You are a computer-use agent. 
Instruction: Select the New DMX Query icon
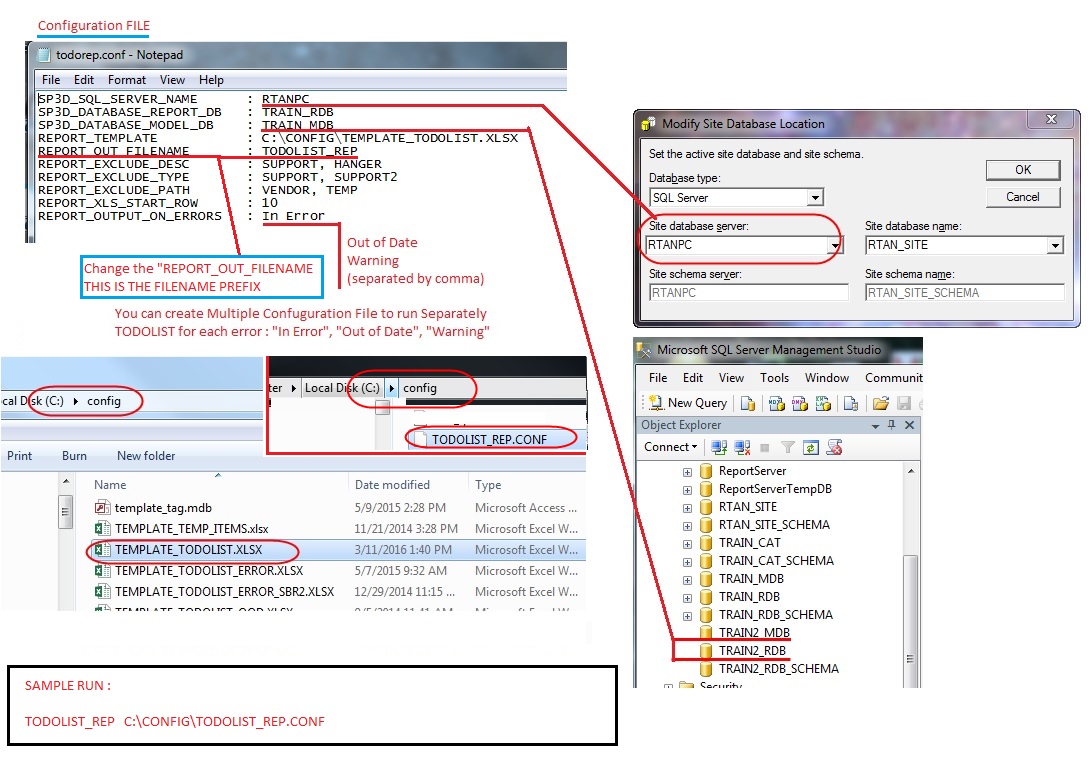pos(800,404)
